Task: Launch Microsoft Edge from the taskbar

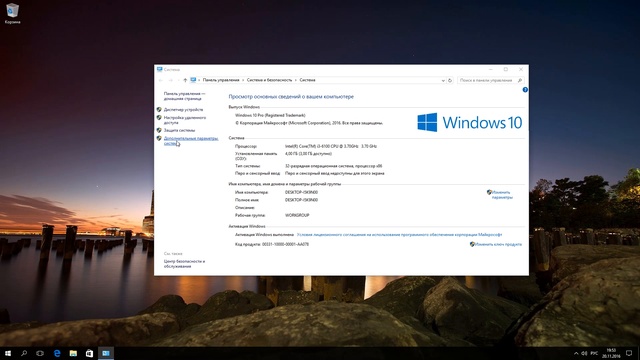Action: (57, 353)
